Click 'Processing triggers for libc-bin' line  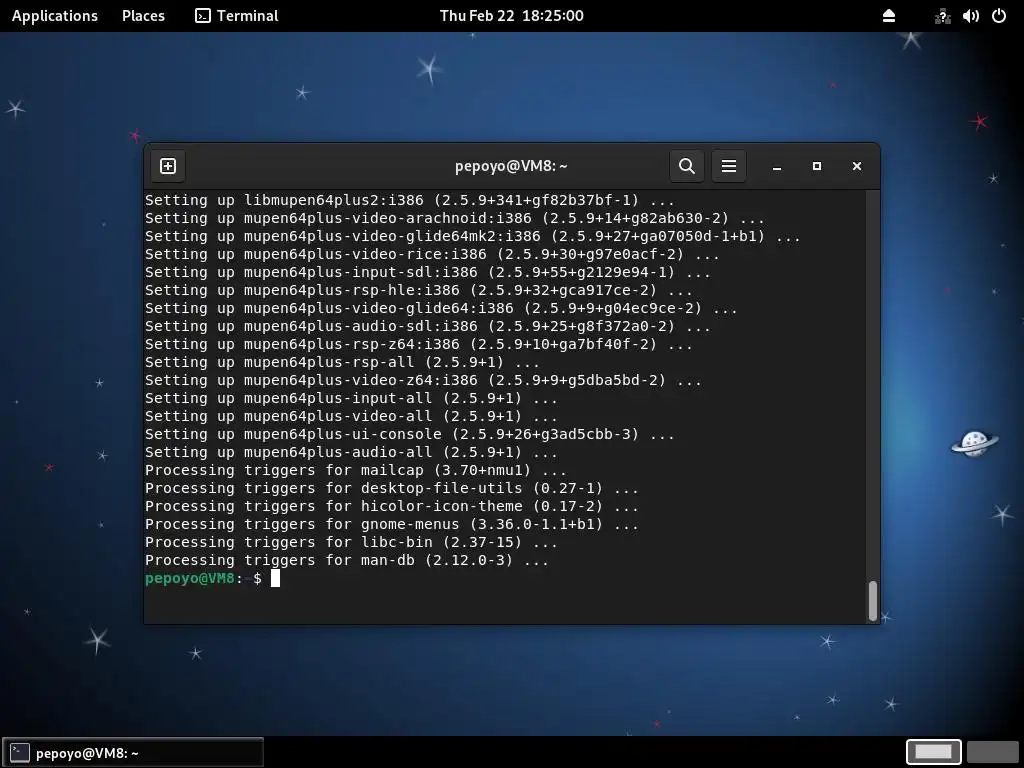click(351, 542)
